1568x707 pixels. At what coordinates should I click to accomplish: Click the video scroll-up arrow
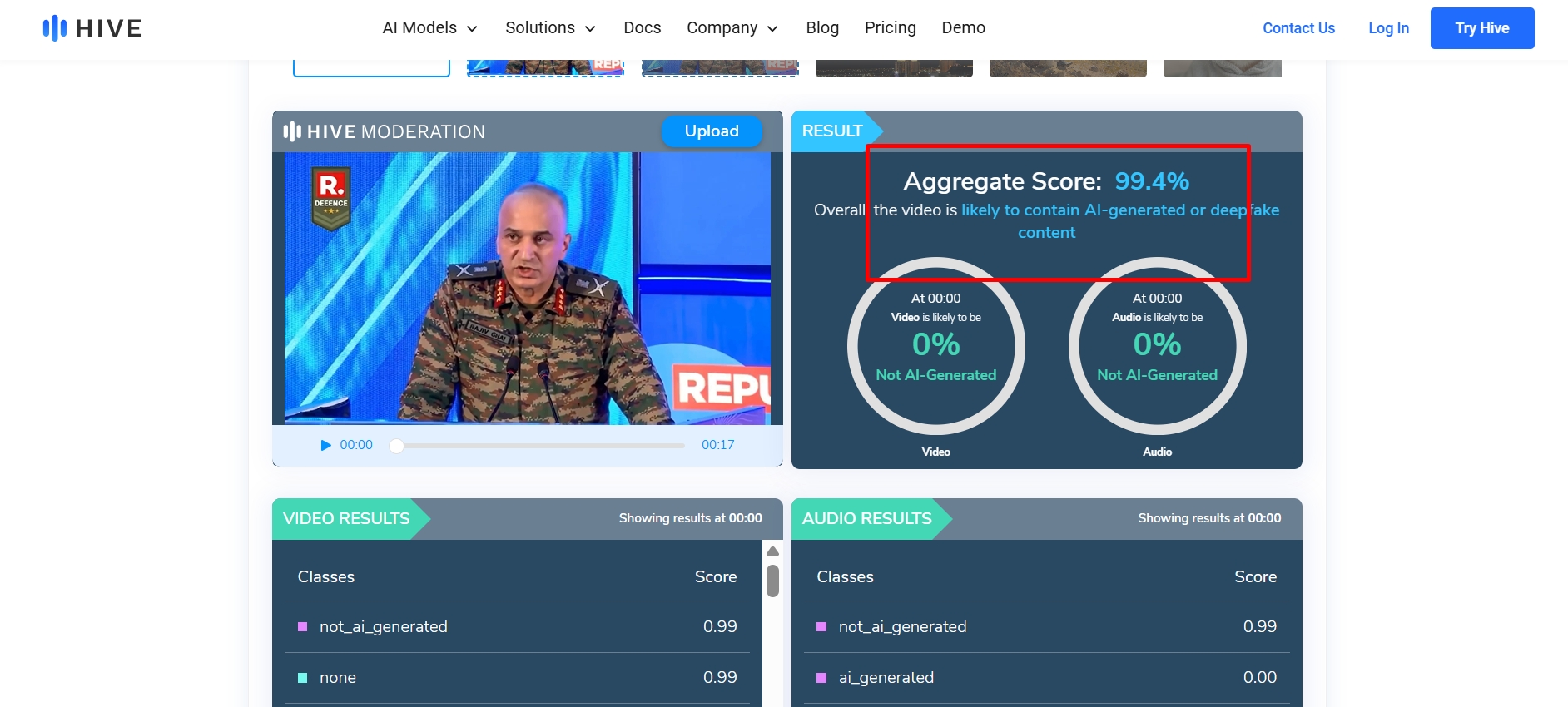point(772,551)
